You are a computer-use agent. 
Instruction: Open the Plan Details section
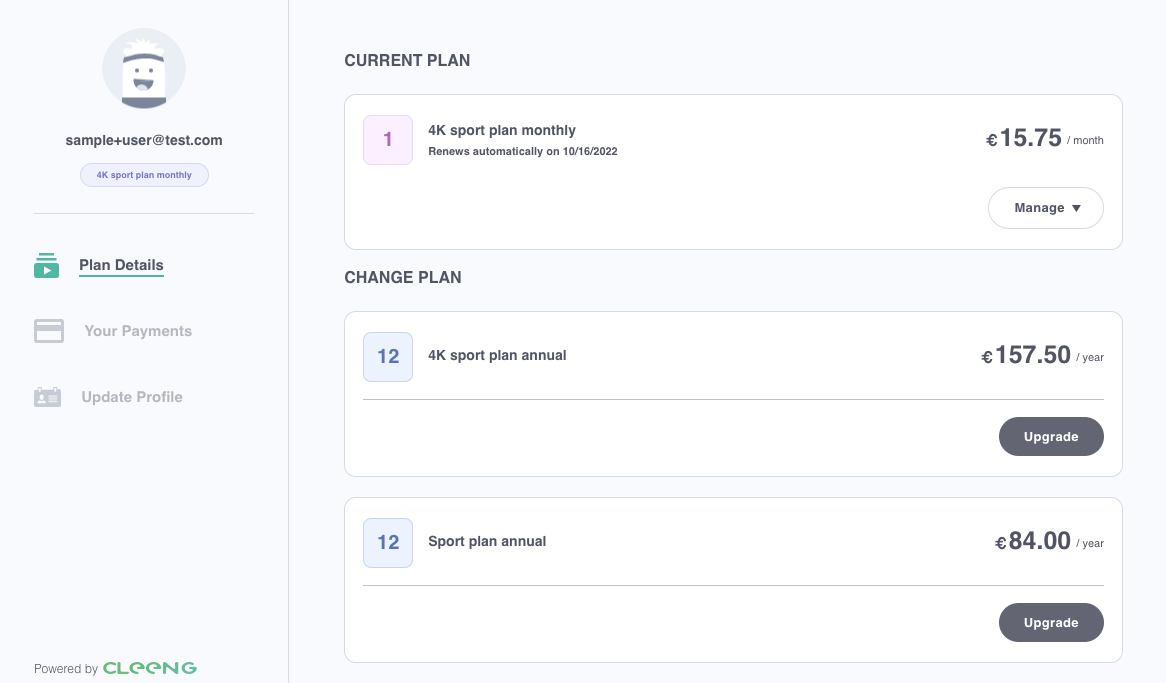pos(121,266)
